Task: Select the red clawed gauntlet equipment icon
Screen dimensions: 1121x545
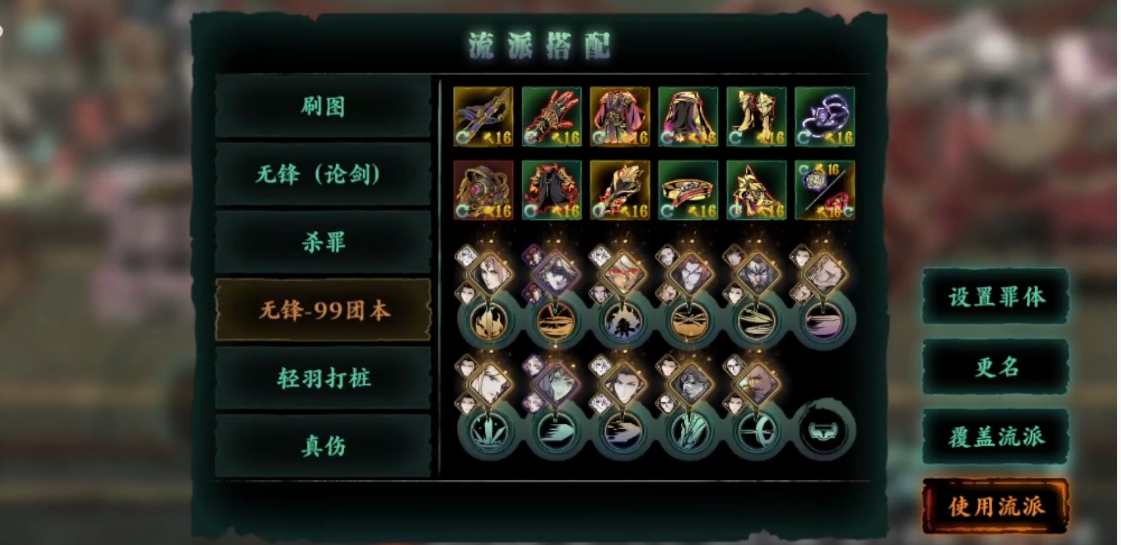Action: 551,117
